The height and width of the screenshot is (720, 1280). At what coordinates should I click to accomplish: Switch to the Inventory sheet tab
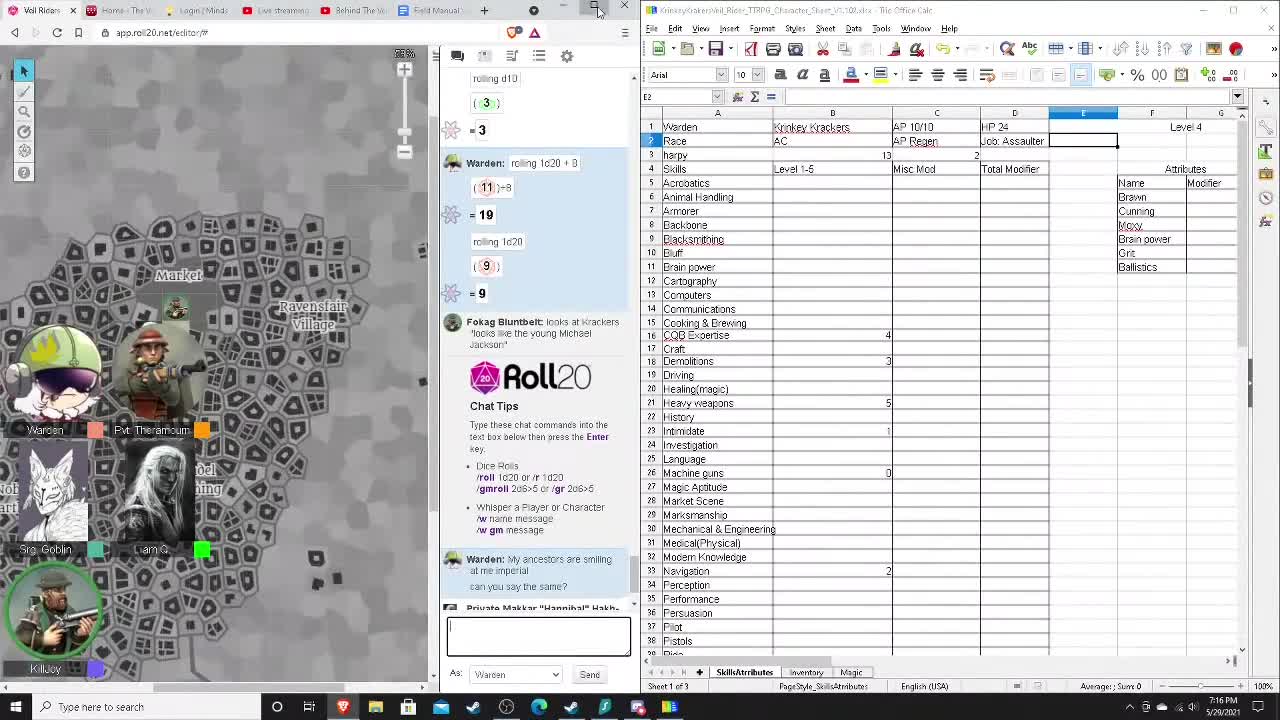[806, 672]
